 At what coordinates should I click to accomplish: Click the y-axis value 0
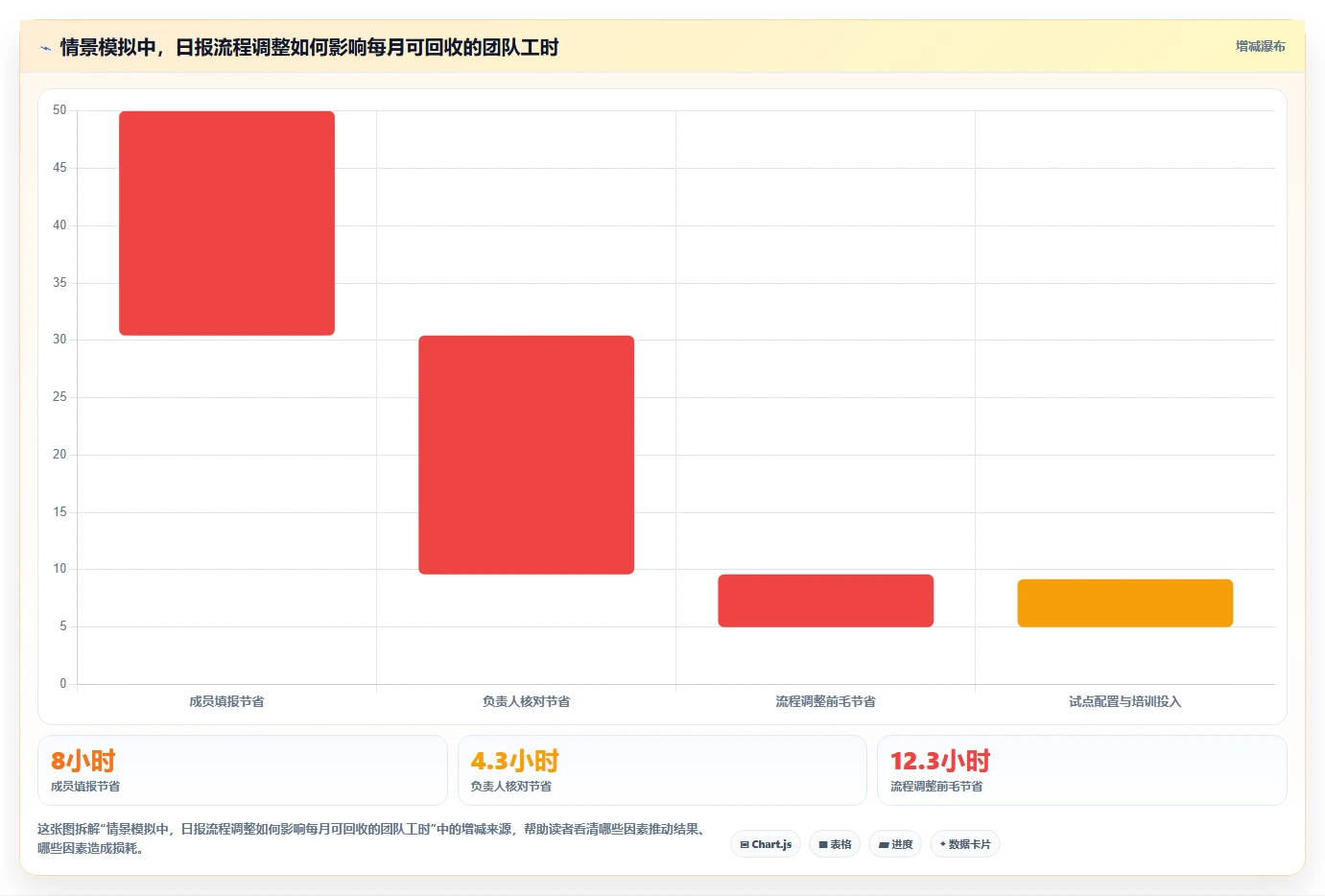[63, 684]
